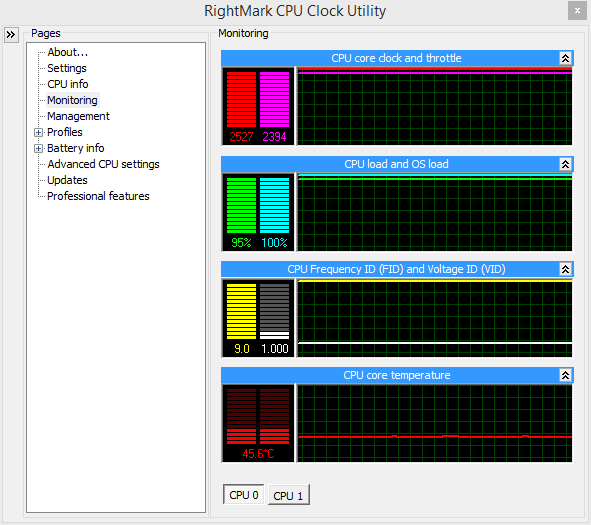Collapse the CPU core clock and throttle panel
591x525 pixels.
click(x=565, y=58)
